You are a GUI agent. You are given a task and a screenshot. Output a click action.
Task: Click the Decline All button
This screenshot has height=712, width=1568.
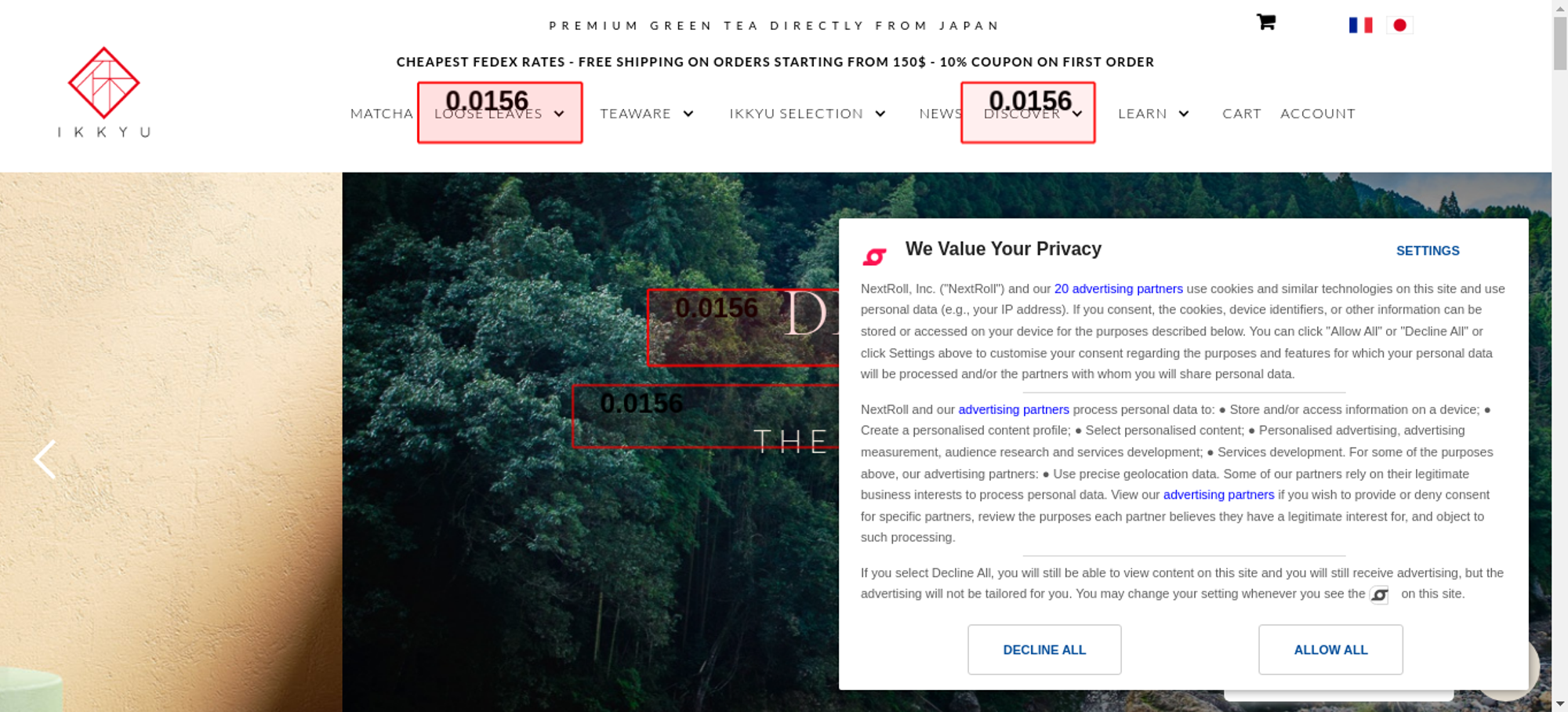tap(1044, 649)
